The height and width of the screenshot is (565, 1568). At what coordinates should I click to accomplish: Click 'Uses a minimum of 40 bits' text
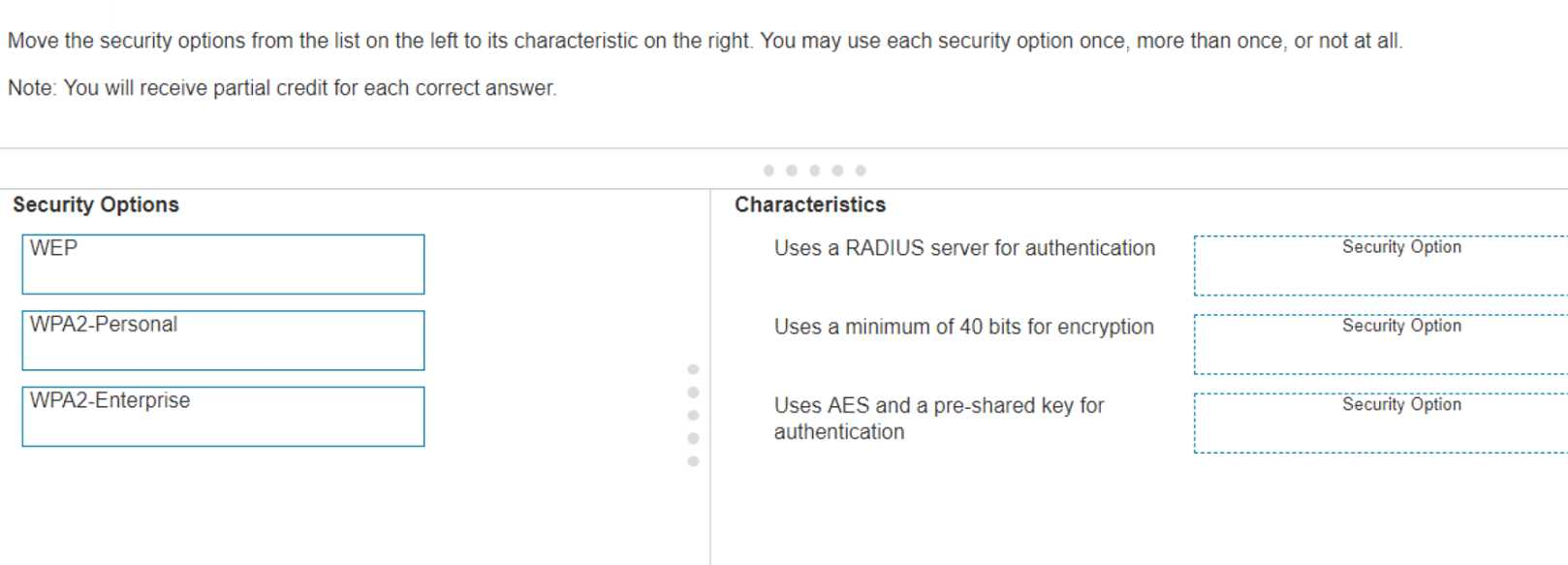point(963,327)
